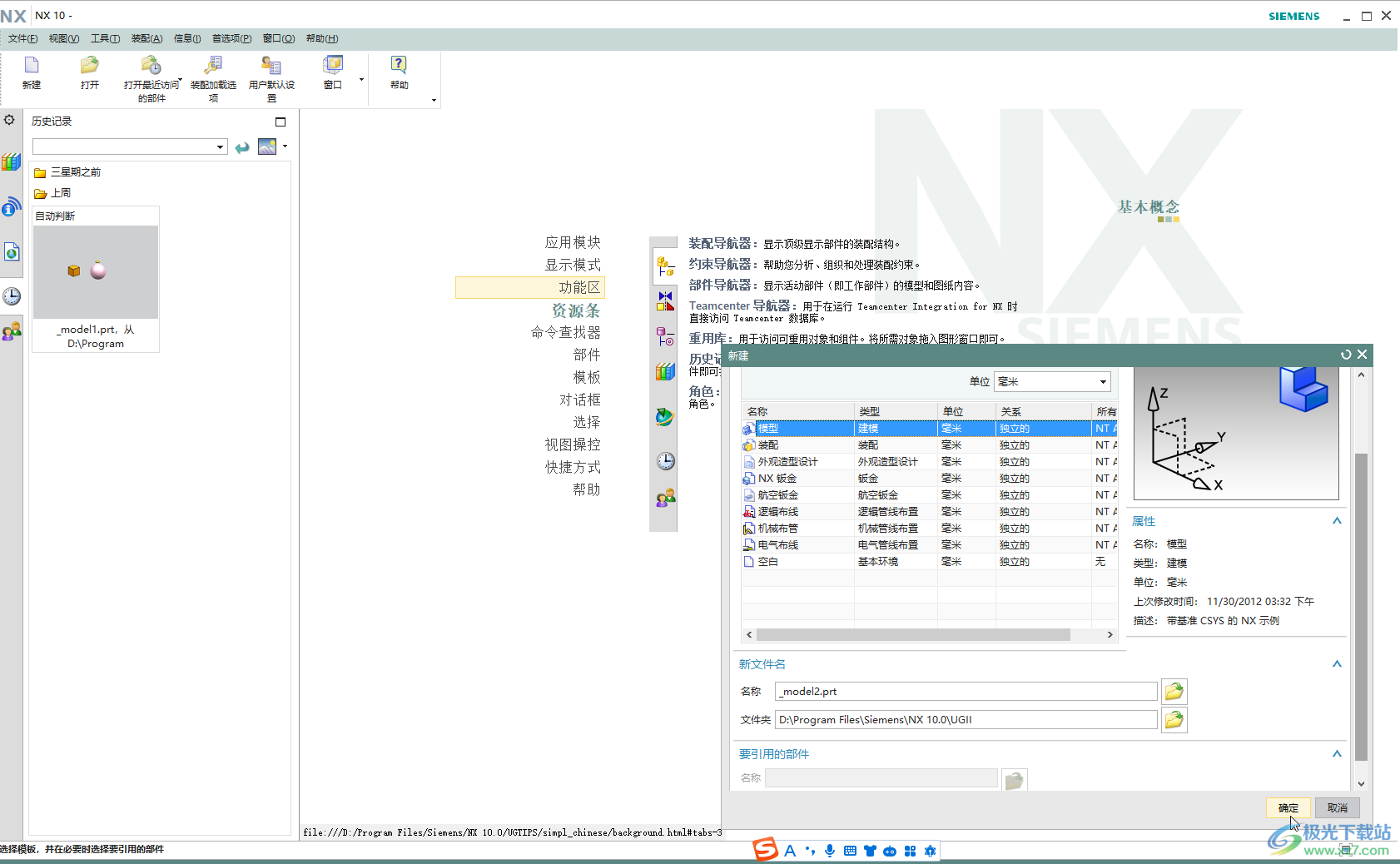The image size is (1400, 864).
Task: Open the roles icon in left sidebar
Action: [11, 332]
